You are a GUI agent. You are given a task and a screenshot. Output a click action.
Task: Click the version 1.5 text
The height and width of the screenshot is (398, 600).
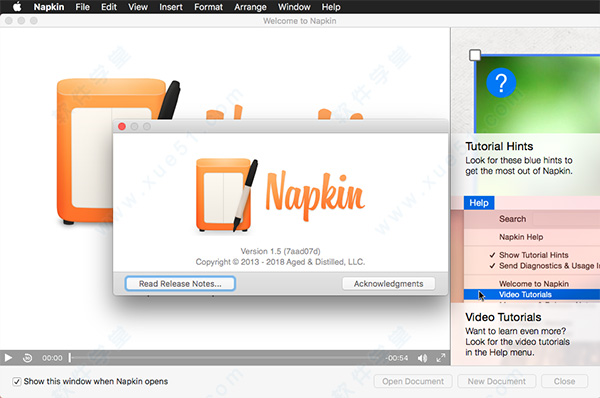(x=280, y=251)
